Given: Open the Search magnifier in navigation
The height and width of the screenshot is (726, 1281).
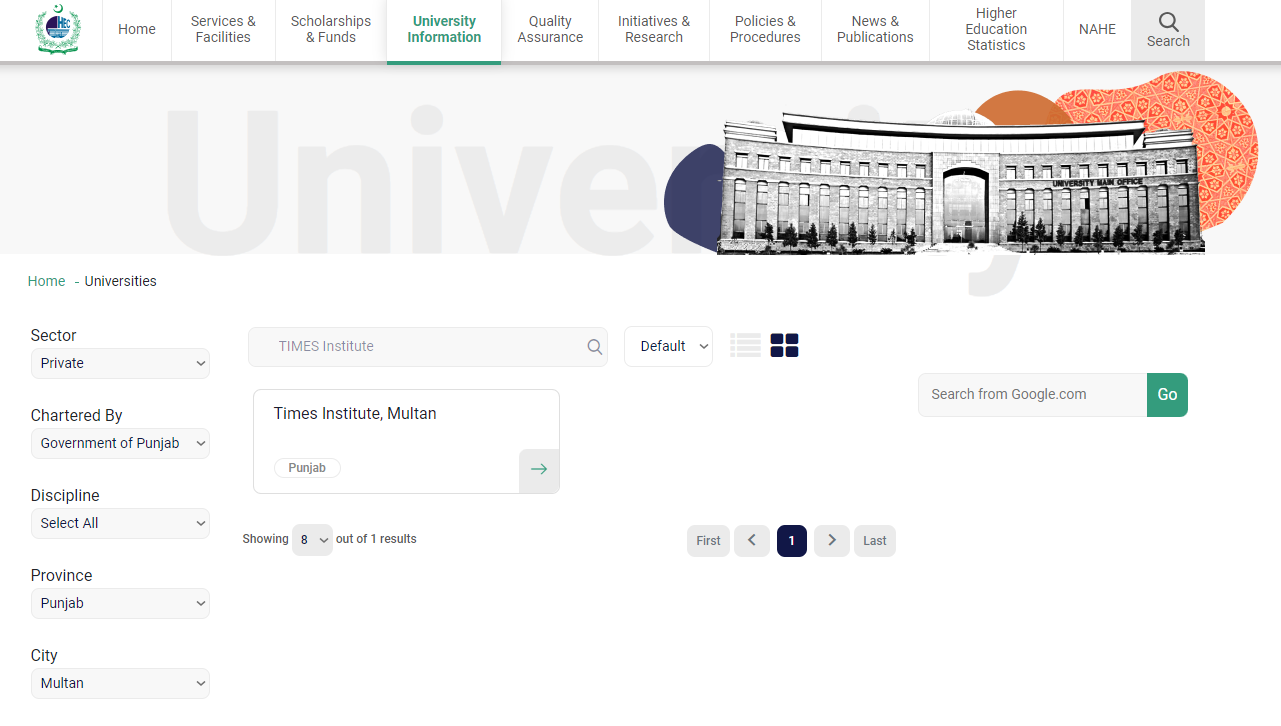Looking at the screenshot, I should 1168,30.
